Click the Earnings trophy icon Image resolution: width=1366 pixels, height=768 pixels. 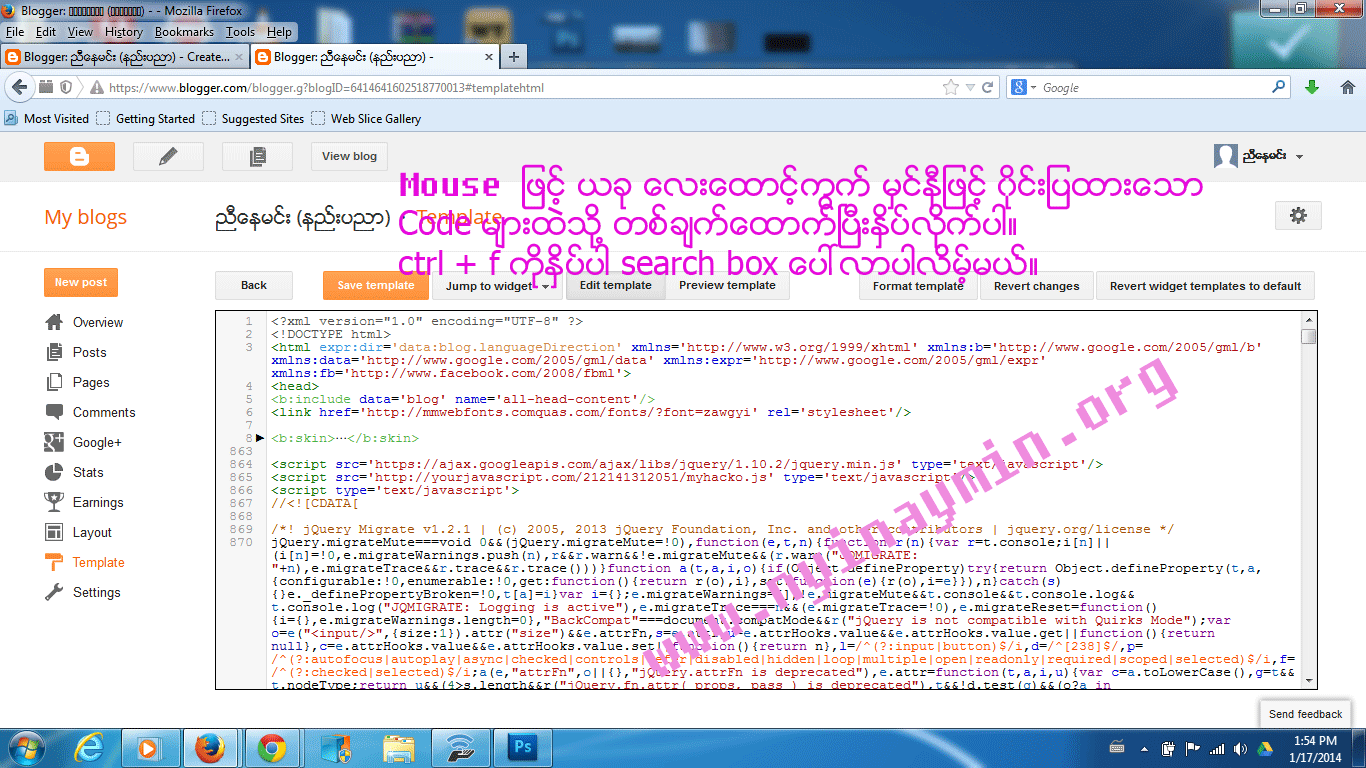coord(54,502)
